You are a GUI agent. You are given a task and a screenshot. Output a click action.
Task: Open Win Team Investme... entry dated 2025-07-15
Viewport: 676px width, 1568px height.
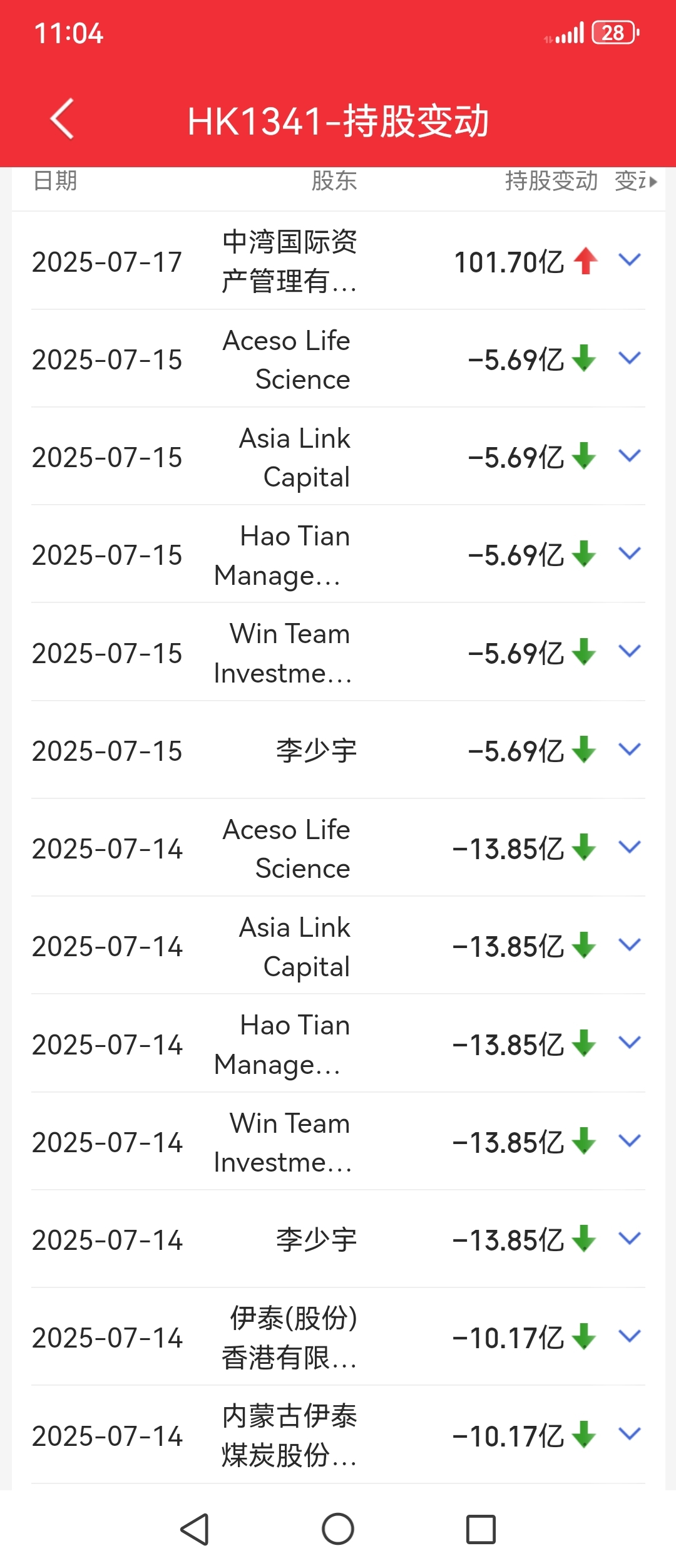283,653
